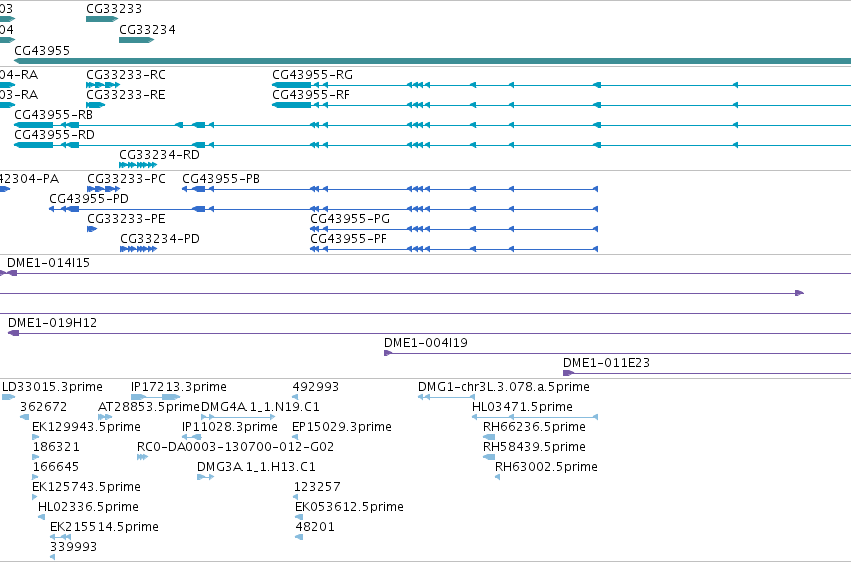
Task: Click protein label CG43955-PB
Action: (x=221, y=178)
